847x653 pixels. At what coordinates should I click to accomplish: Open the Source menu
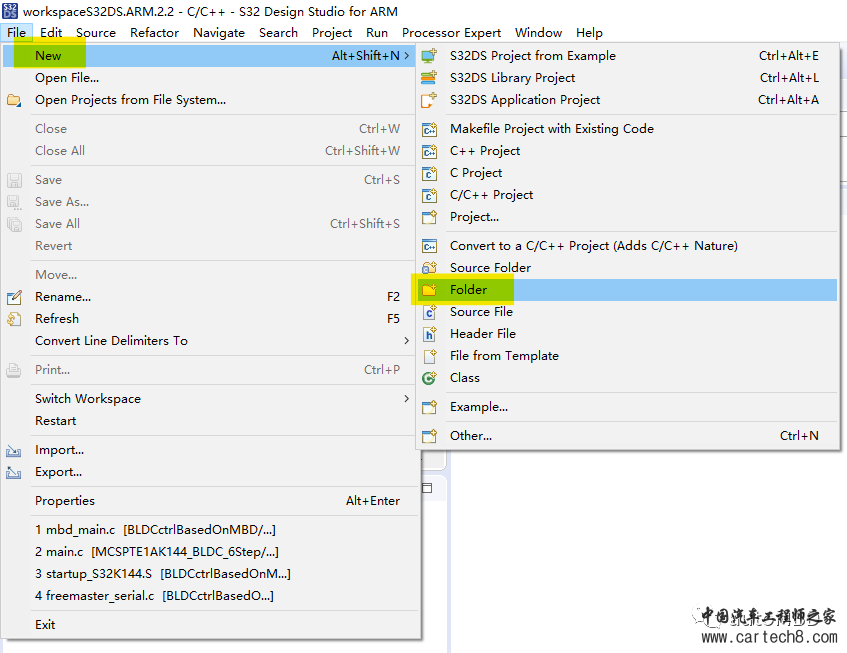[96, 33]
